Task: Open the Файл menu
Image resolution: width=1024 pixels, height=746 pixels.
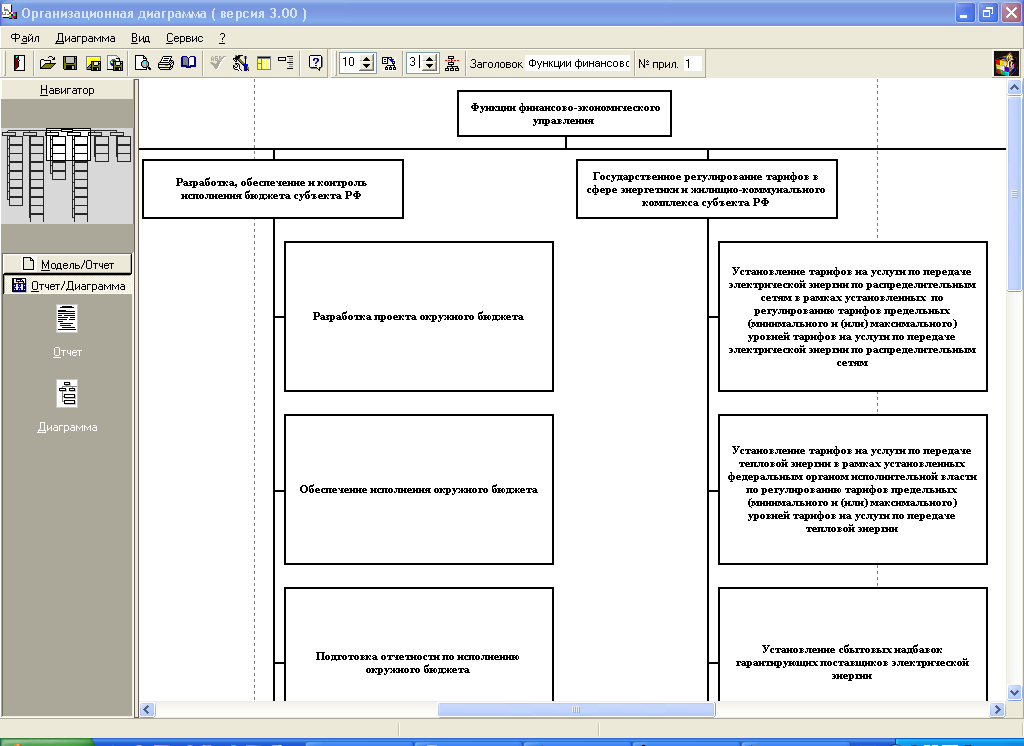Action: pos(25,38)
